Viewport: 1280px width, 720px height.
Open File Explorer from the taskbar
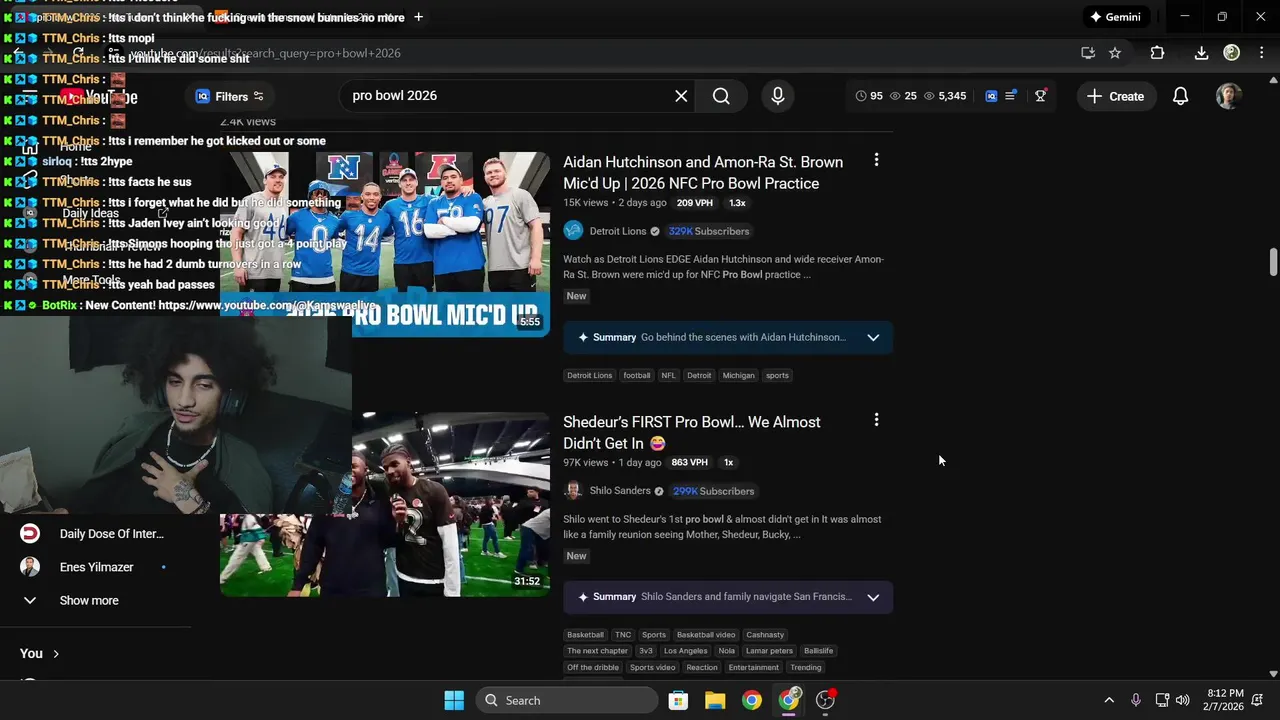715,700
